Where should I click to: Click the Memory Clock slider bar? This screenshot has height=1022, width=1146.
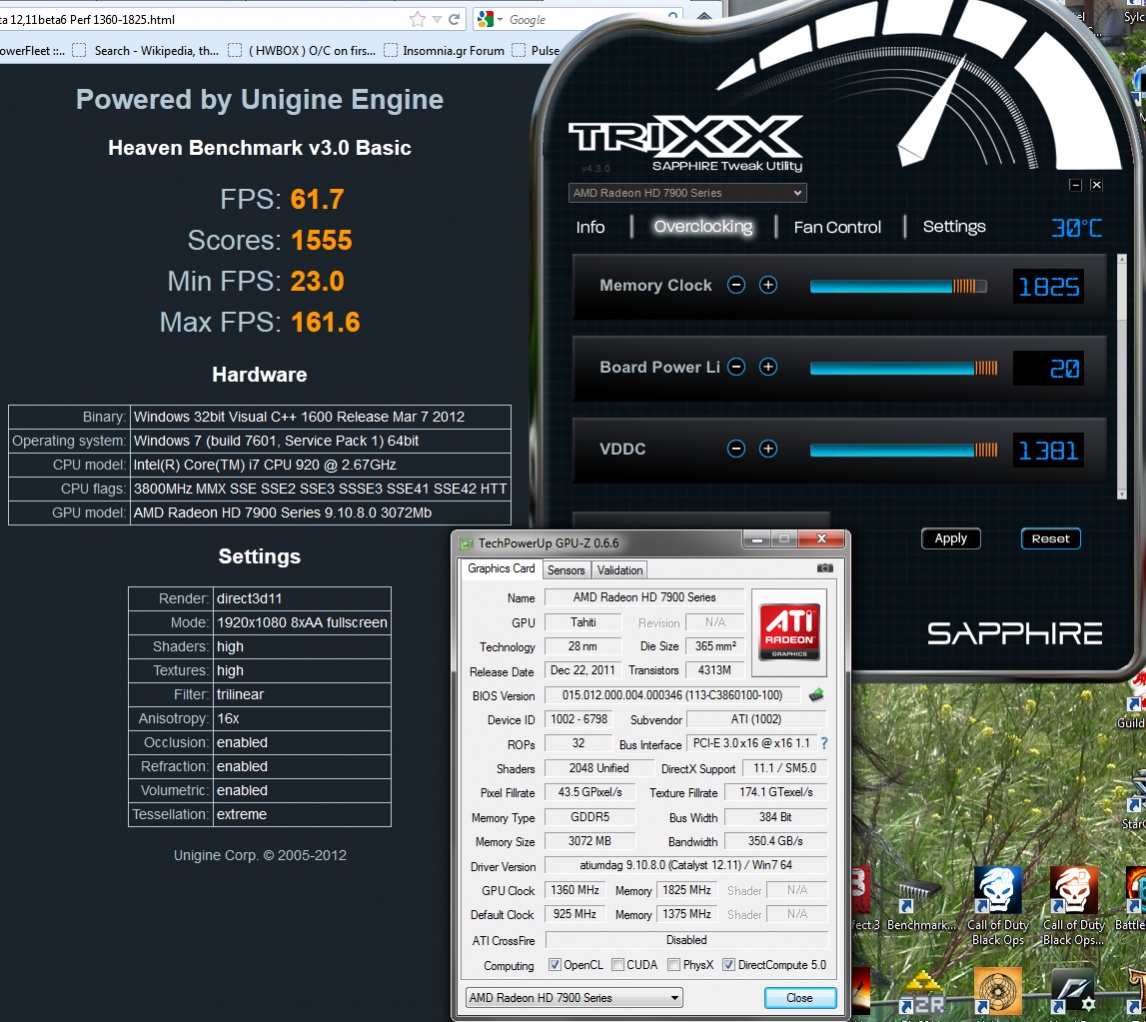(898, 287)
